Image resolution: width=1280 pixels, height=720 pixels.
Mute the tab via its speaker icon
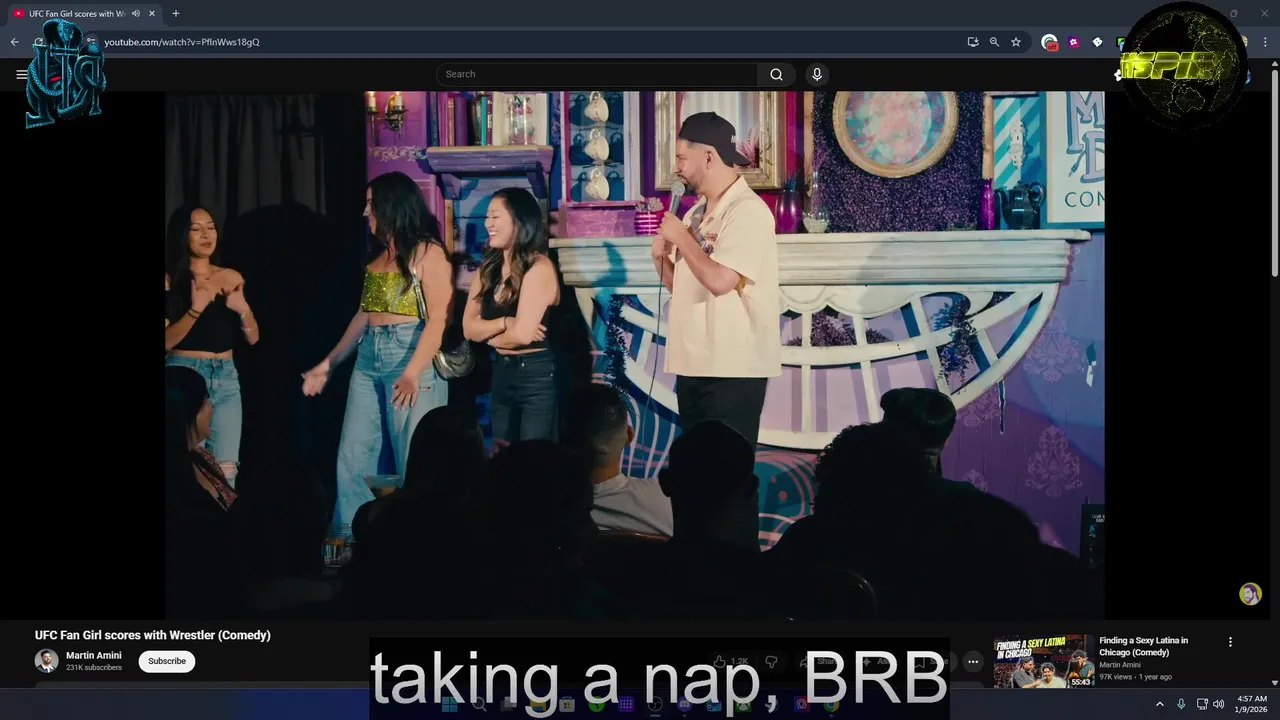pyautogui.click(x=134, y=14)
